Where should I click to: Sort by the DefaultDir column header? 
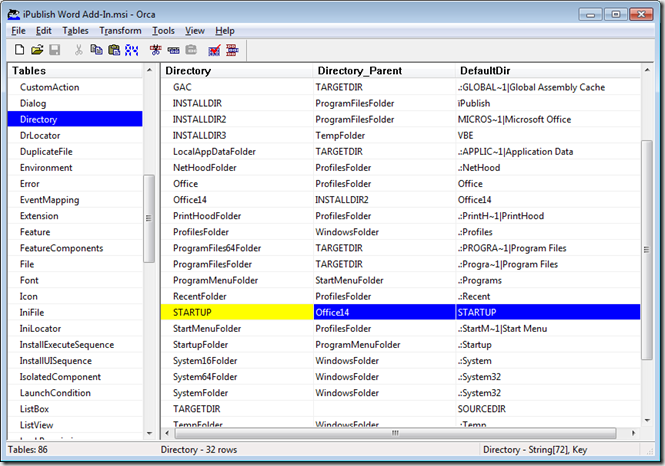548,71
